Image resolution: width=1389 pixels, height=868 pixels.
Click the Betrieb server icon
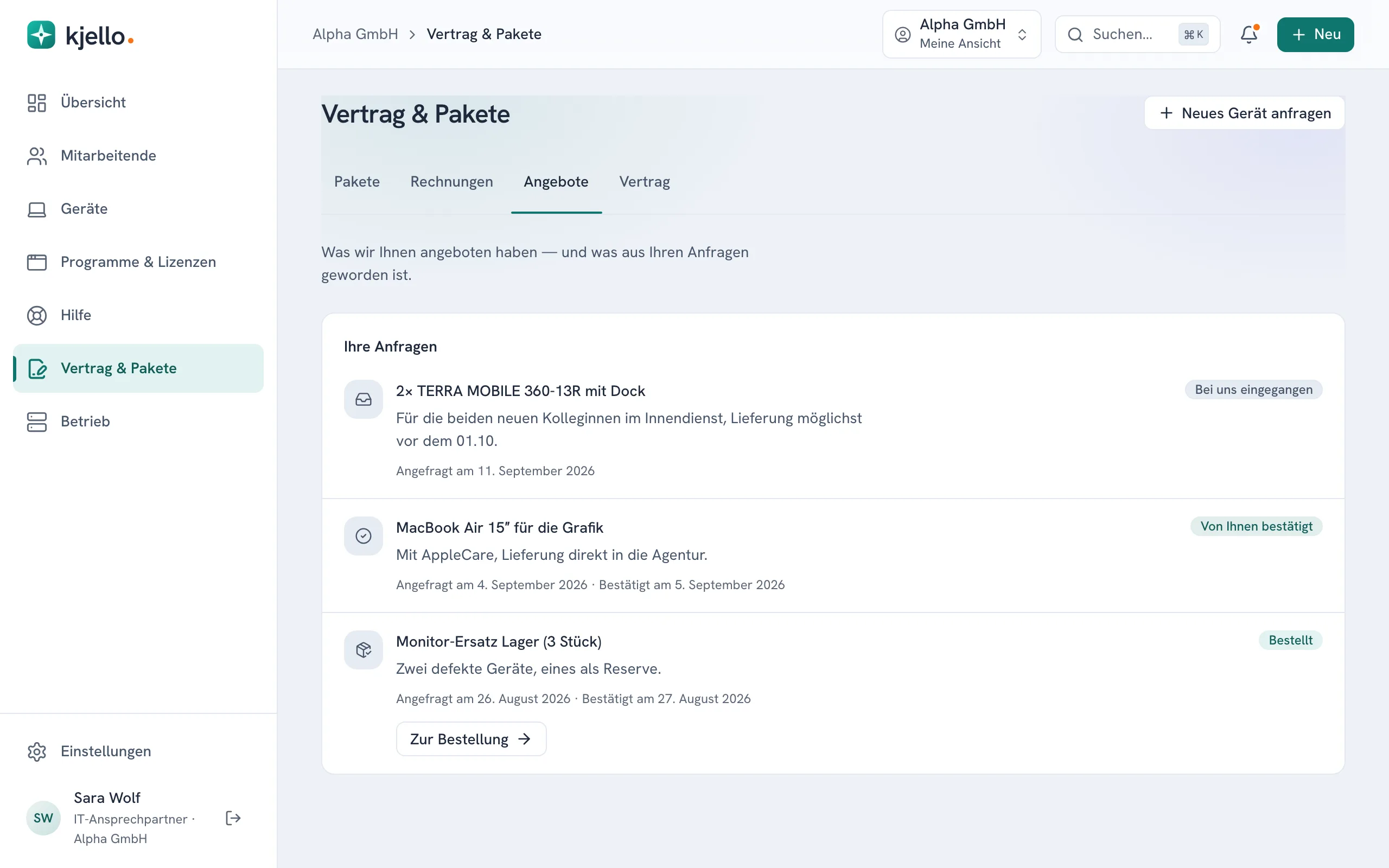click(37, 422)
